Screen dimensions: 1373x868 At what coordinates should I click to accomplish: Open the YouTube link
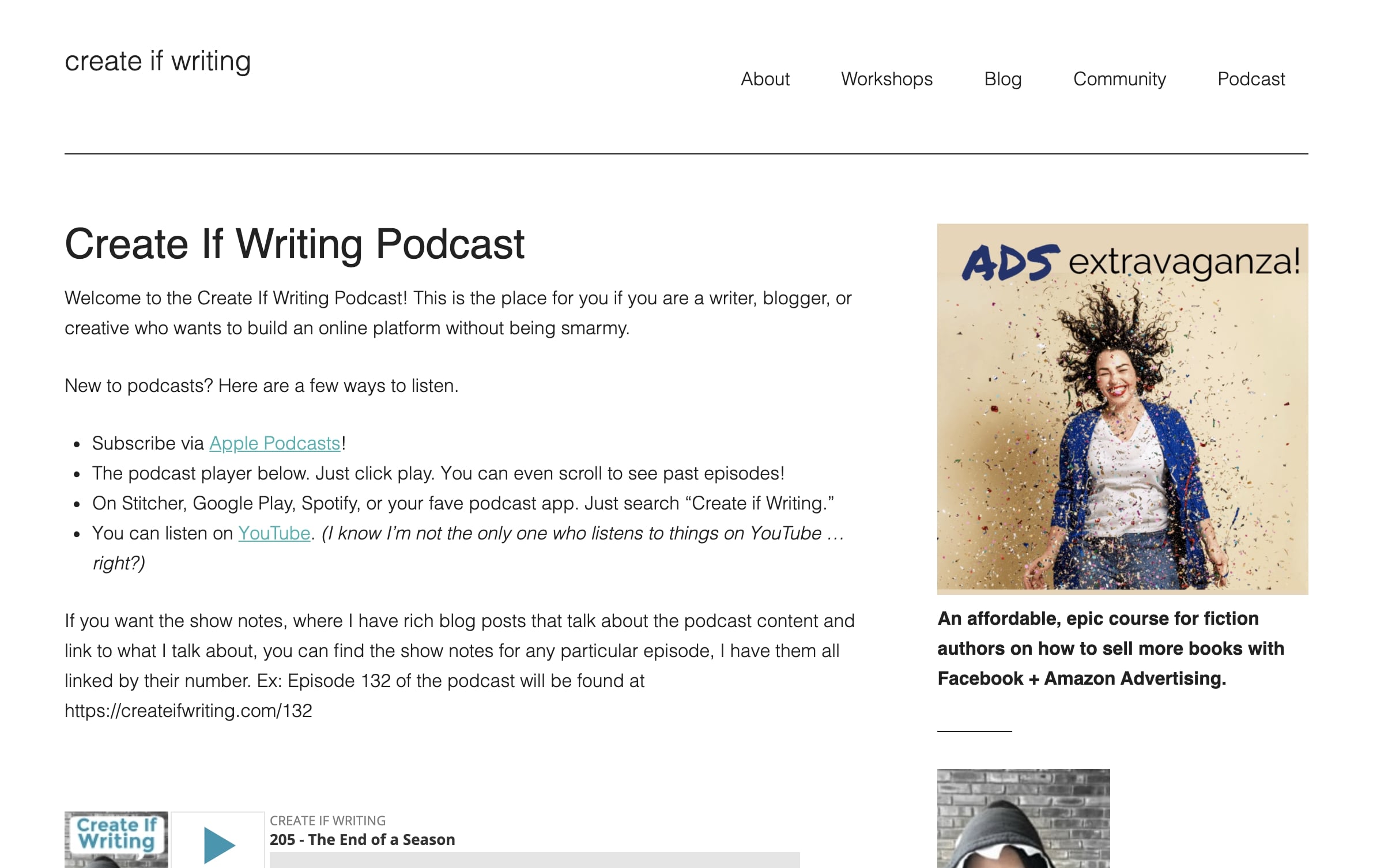tap(274, 533)
